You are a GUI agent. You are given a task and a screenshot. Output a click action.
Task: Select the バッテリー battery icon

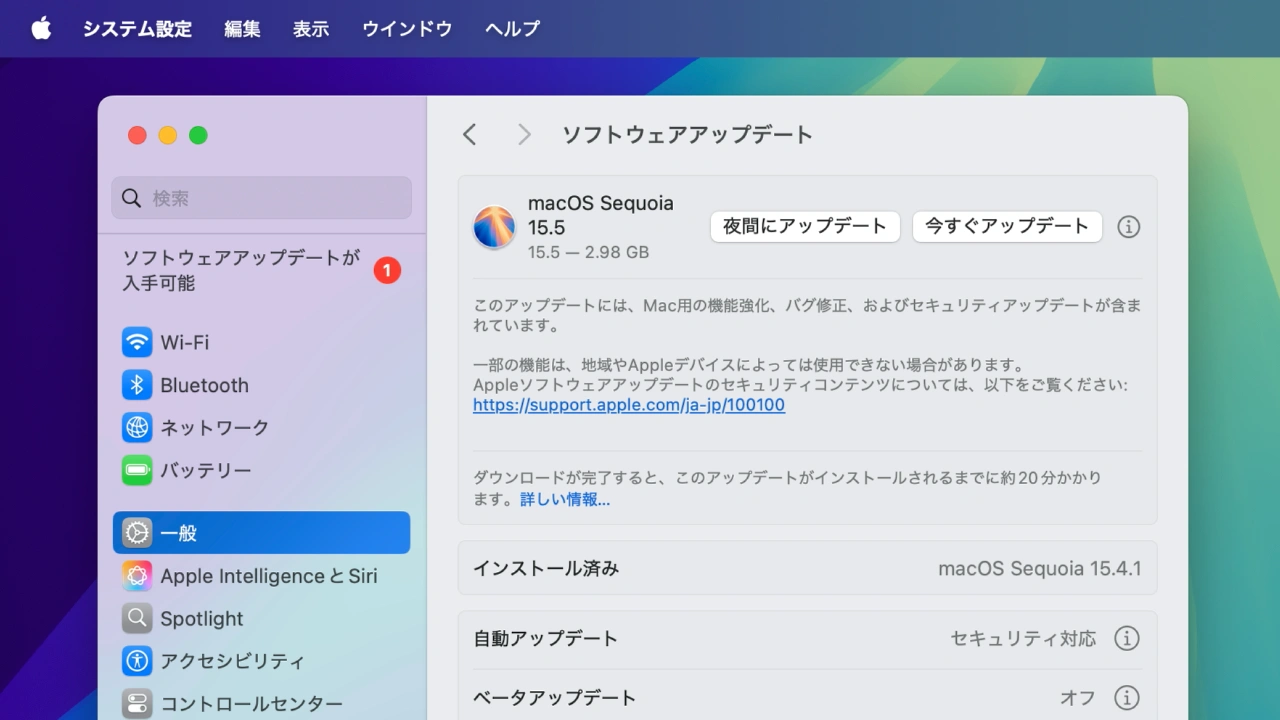tap(137, 470)
